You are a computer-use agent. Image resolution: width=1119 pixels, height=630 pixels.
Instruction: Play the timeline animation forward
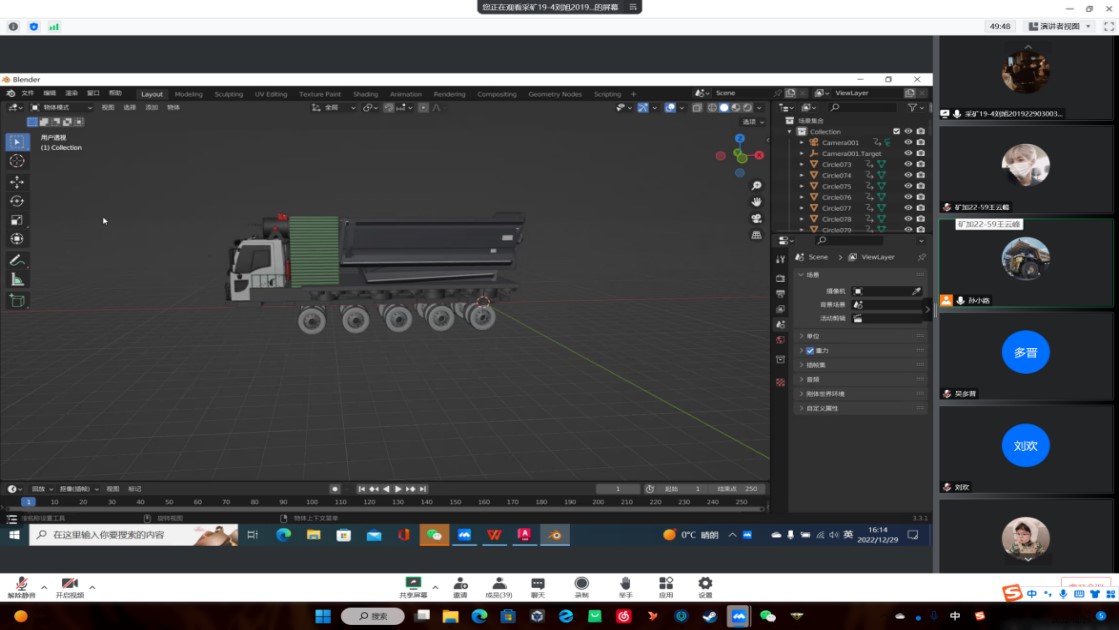pos(398,489)
